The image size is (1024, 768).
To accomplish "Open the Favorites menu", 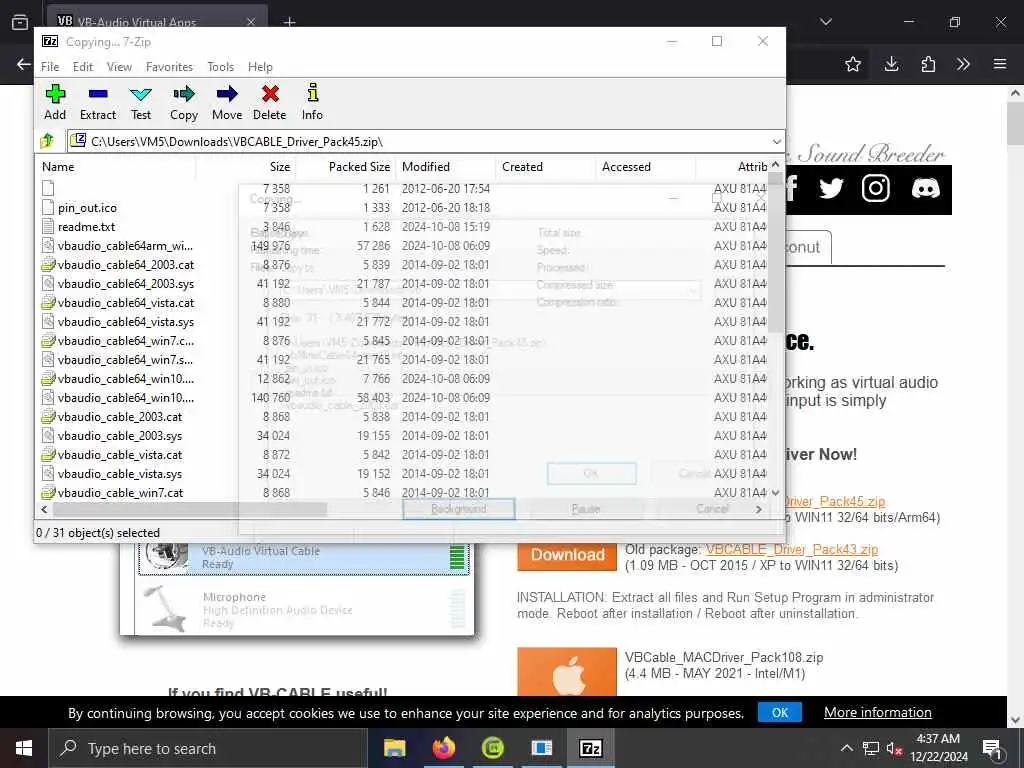I will click(x=169, y=67).
